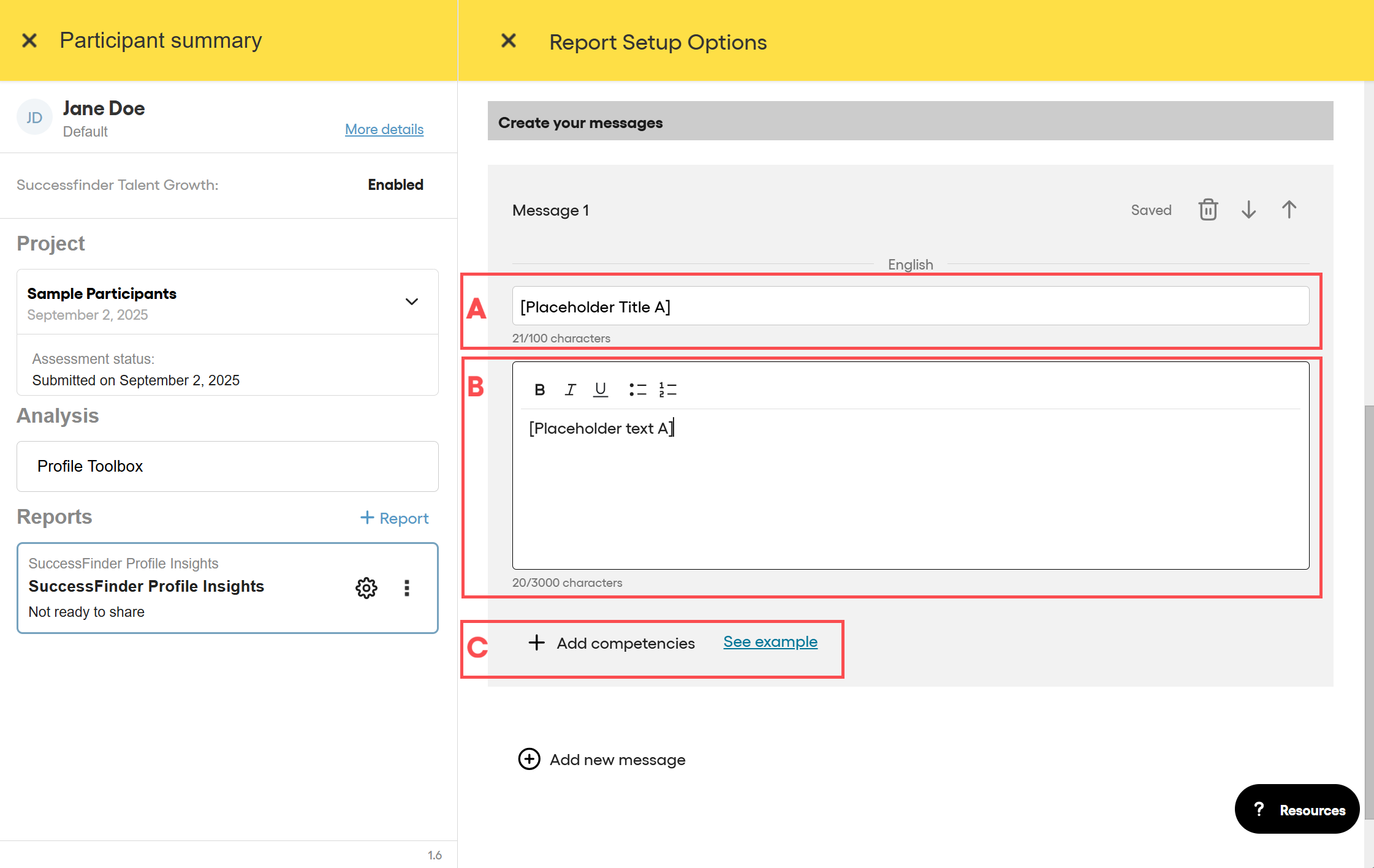
Task: Click the JD avatar of Jane Doe
Action: [x=34, y=117]
